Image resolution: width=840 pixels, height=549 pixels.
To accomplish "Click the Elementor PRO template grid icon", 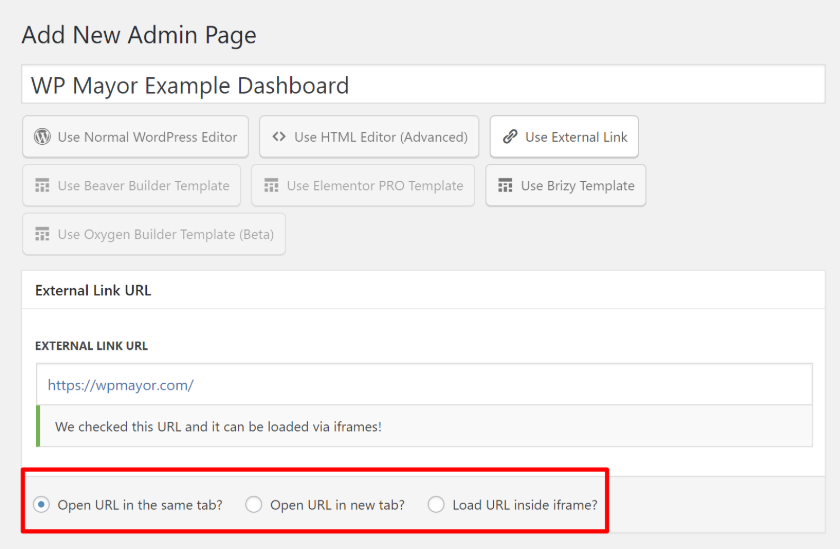I will (271, 185).
